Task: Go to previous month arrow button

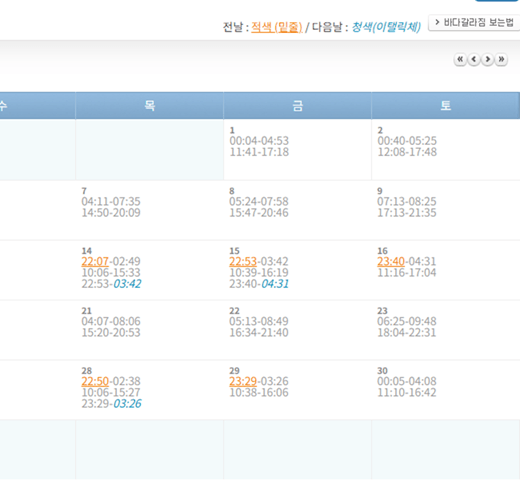Action: 474,60
